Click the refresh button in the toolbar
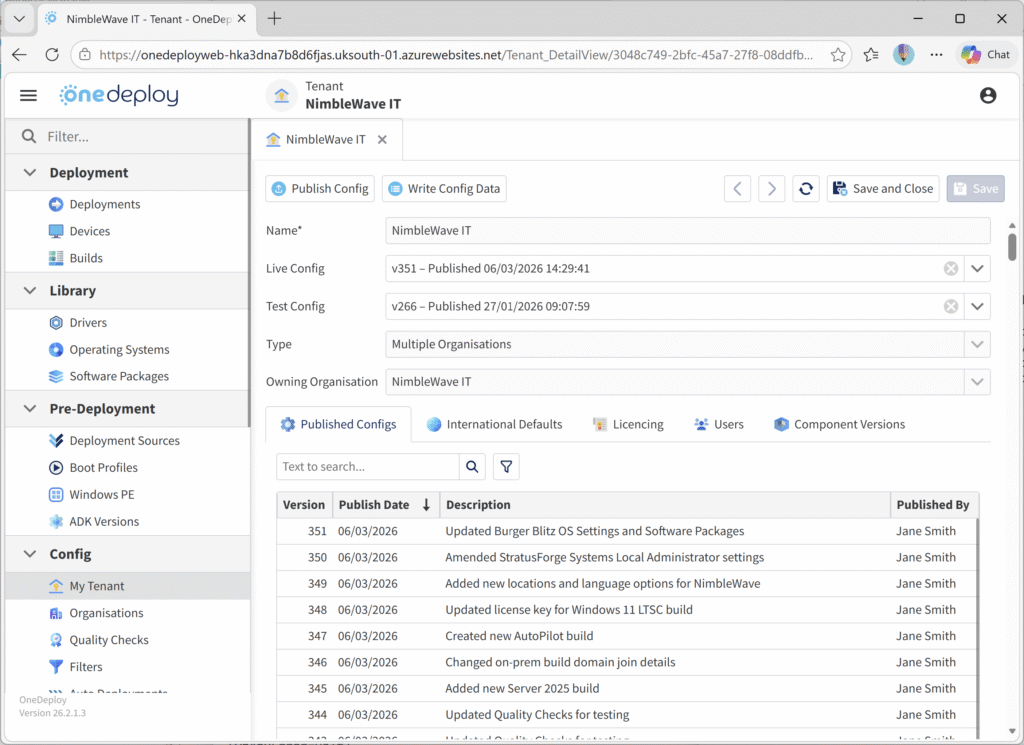Screen dimensions: 1024x745 pos(806,189)
